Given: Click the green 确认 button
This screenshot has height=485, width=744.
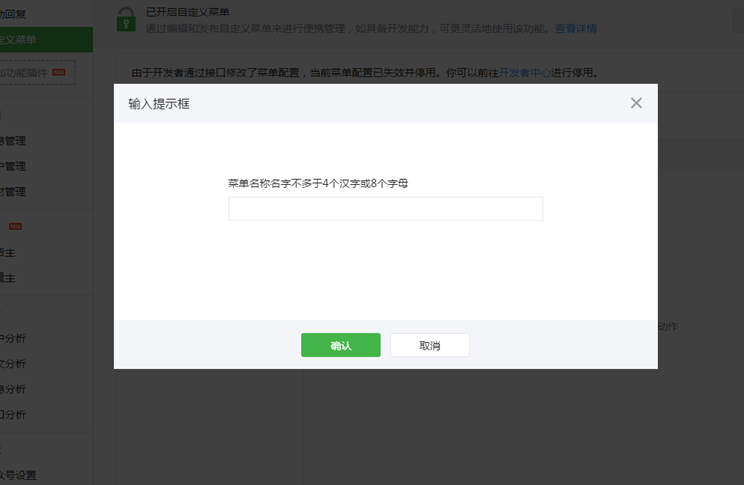Looking at the screenshot, I should (341, 345).
